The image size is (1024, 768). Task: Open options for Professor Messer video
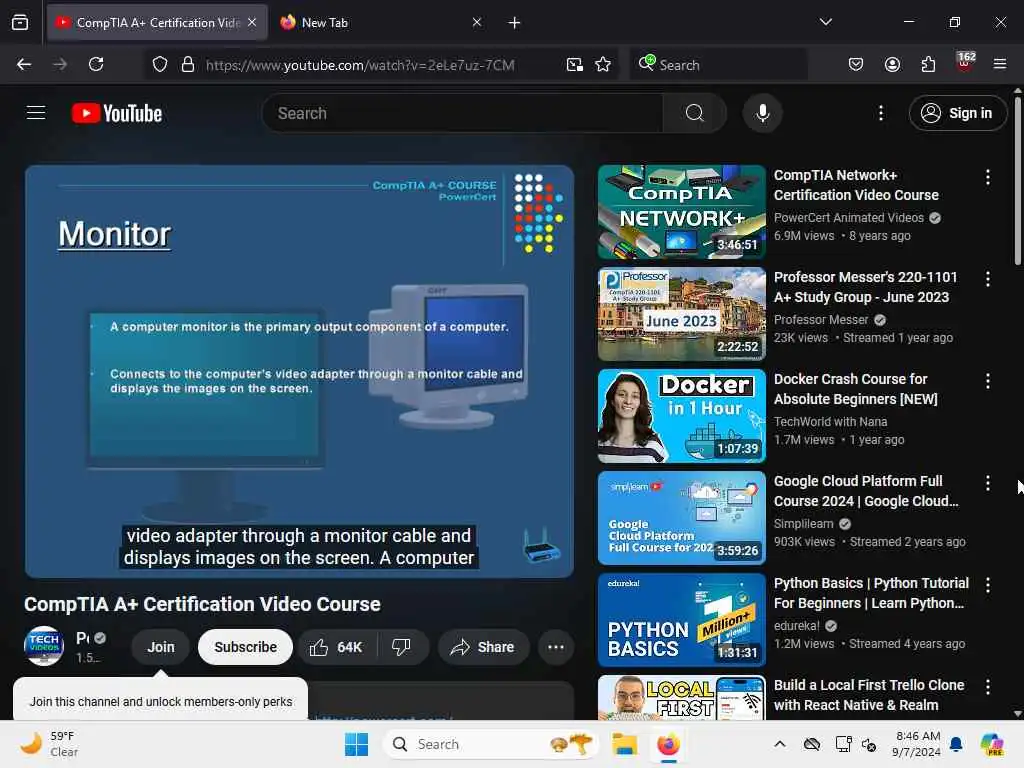click(x=987, y=279)
